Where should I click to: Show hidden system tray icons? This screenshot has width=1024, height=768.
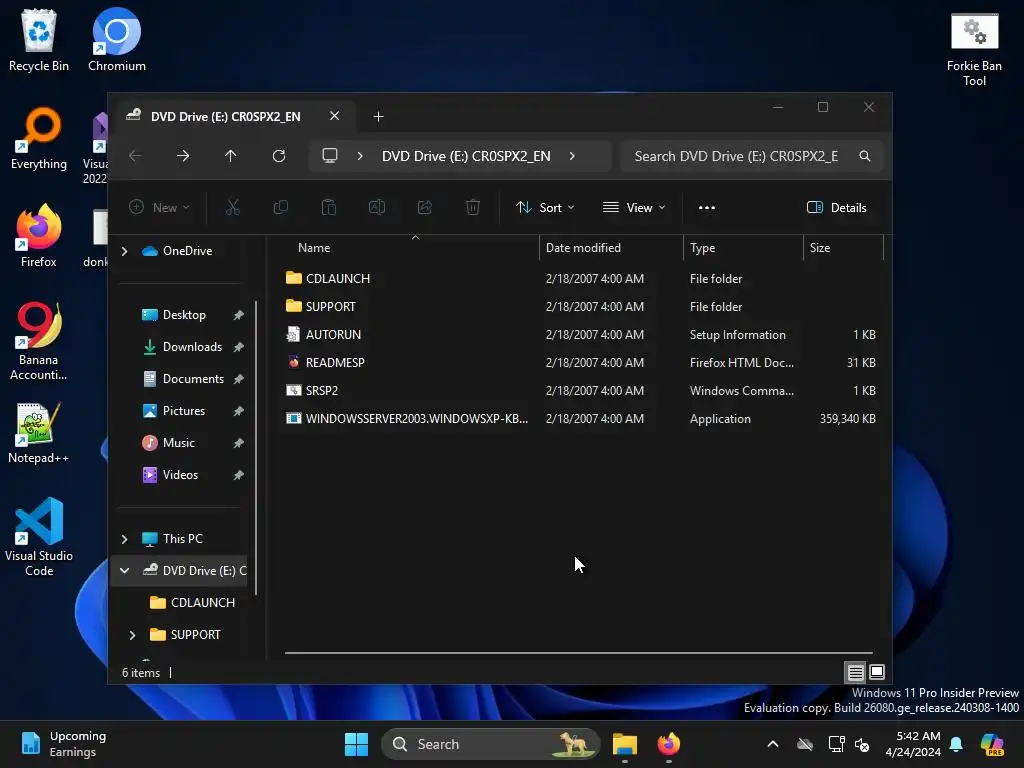[x=773, y=744]
